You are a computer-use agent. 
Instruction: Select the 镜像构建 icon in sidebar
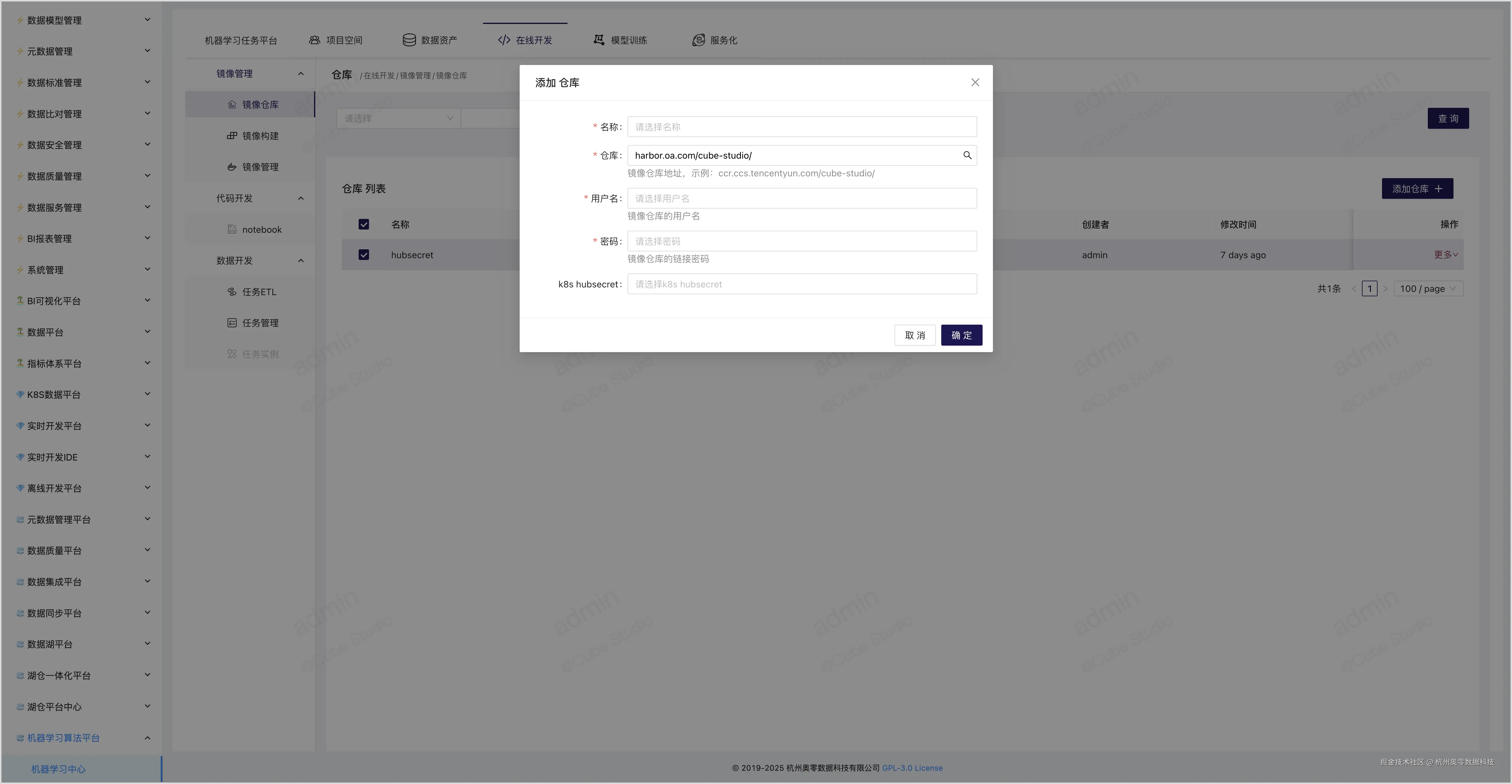pyautogui.click(x=232, y=136)
